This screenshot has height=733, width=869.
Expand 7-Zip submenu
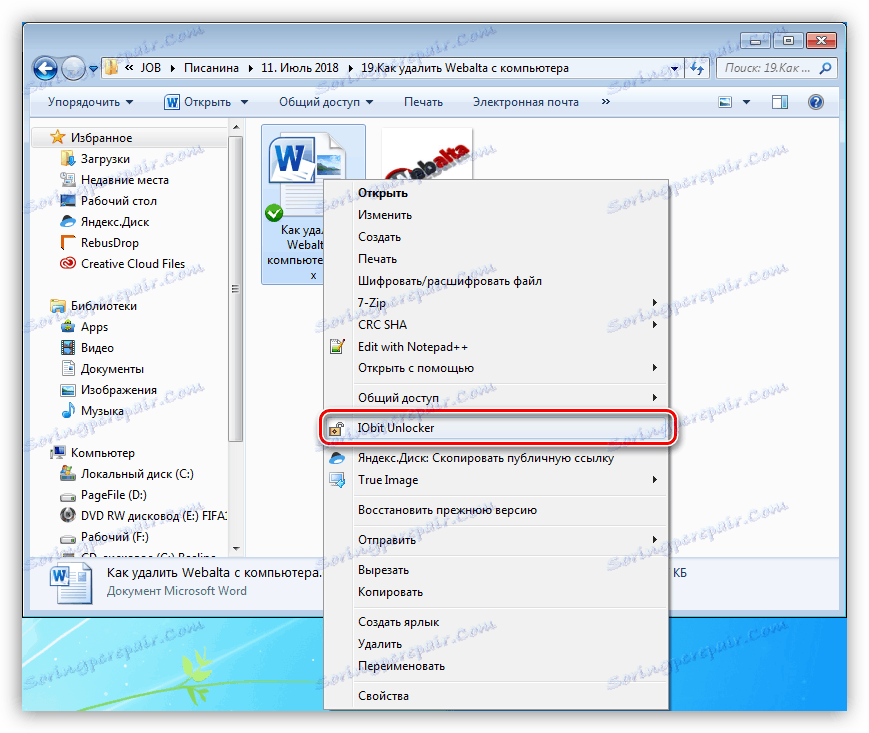(x=497, y=303)
